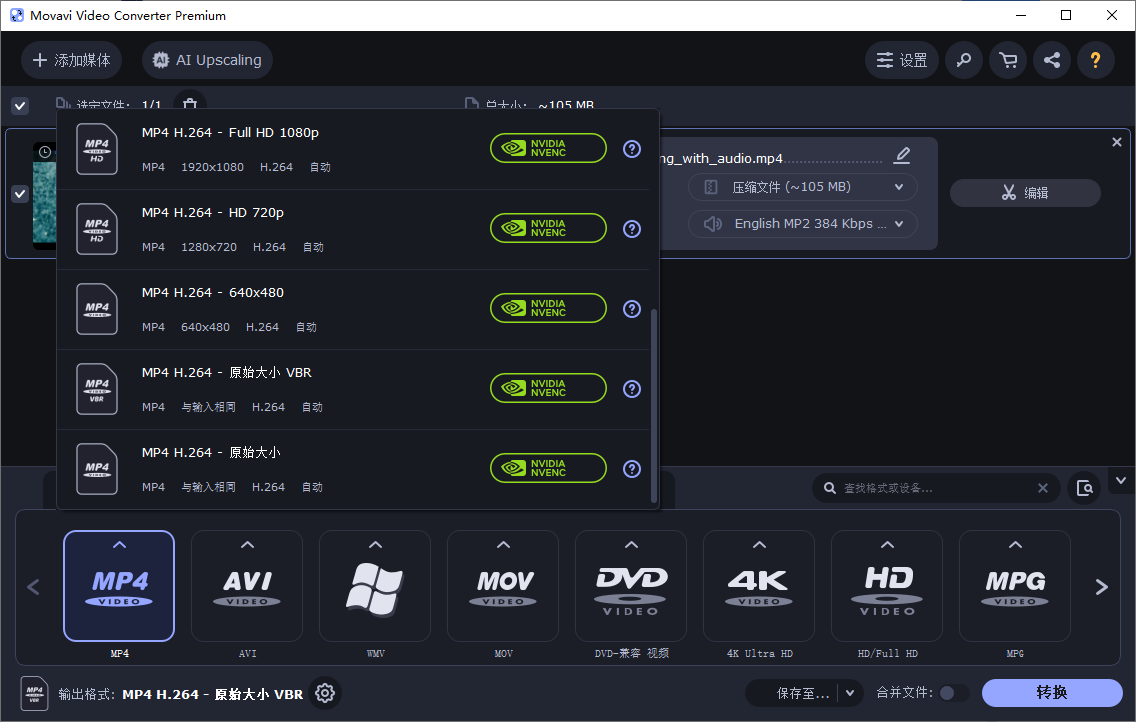Screen dimensions: 1136x722
Task: Select the MOV video format tile
Action: point(503,586)
